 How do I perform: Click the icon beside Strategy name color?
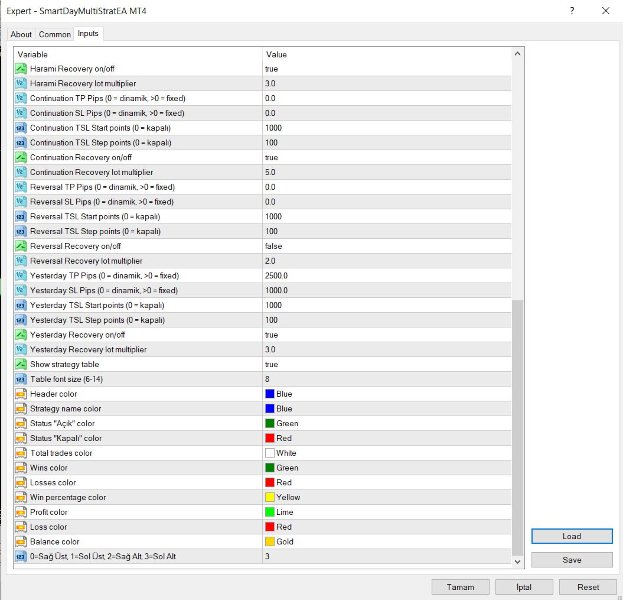tap(21, 408)
